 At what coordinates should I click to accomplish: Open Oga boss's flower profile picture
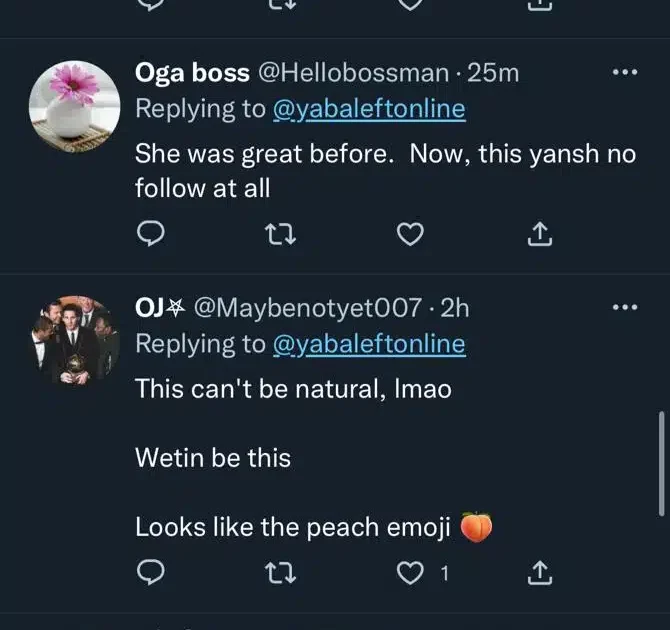[74, 106]
